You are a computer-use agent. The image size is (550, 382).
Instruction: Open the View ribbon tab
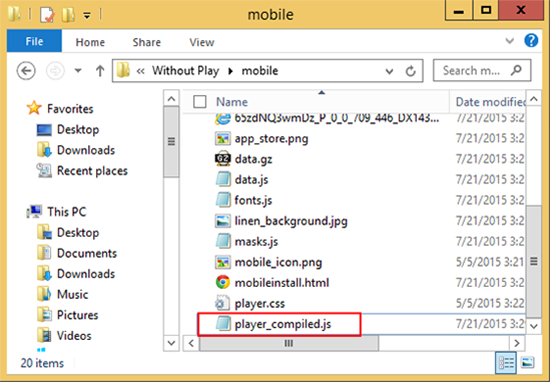tap(202, 42)
